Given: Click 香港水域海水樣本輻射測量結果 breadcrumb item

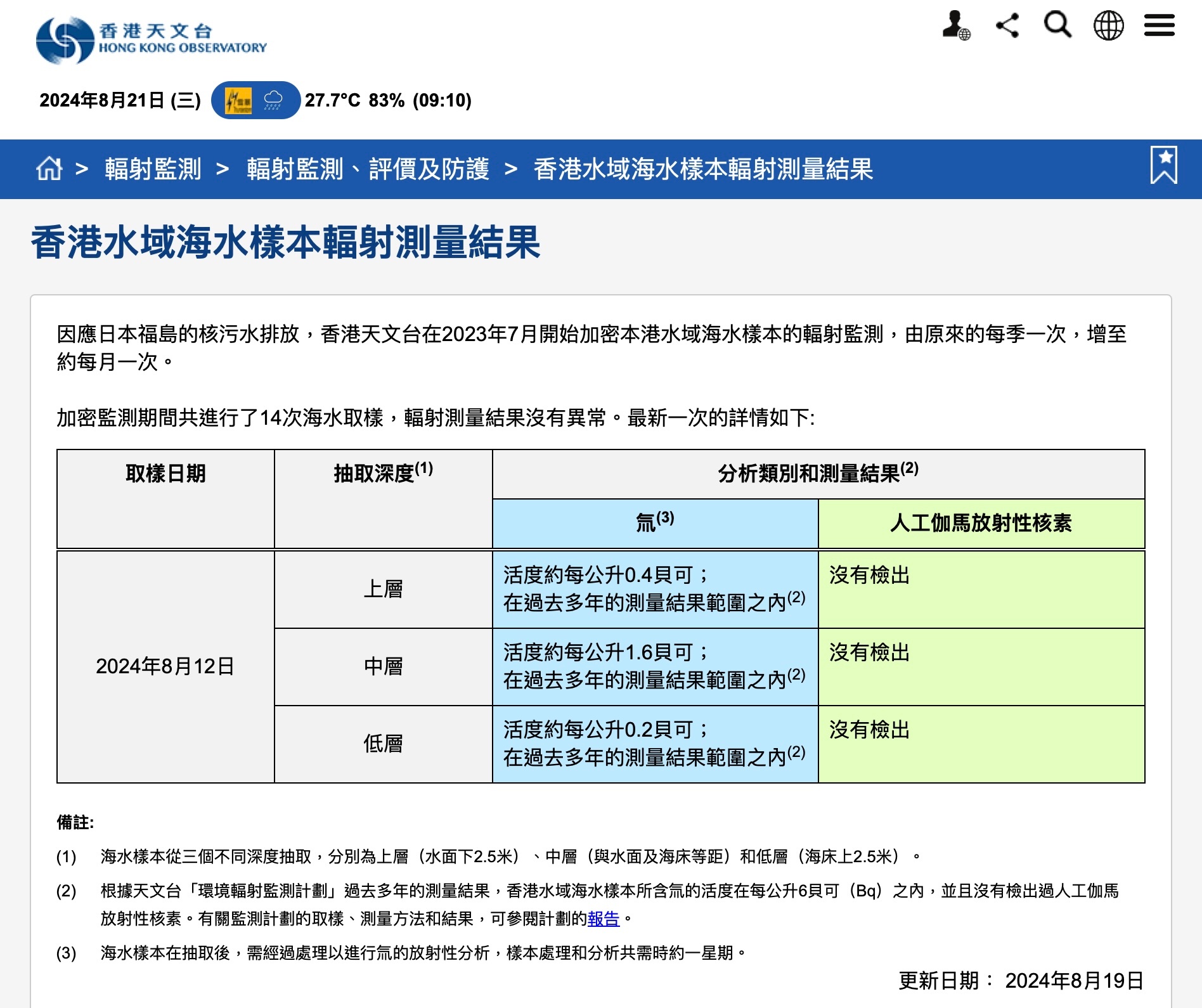Looking at the screenshot, I should click(x=703, y=169).
